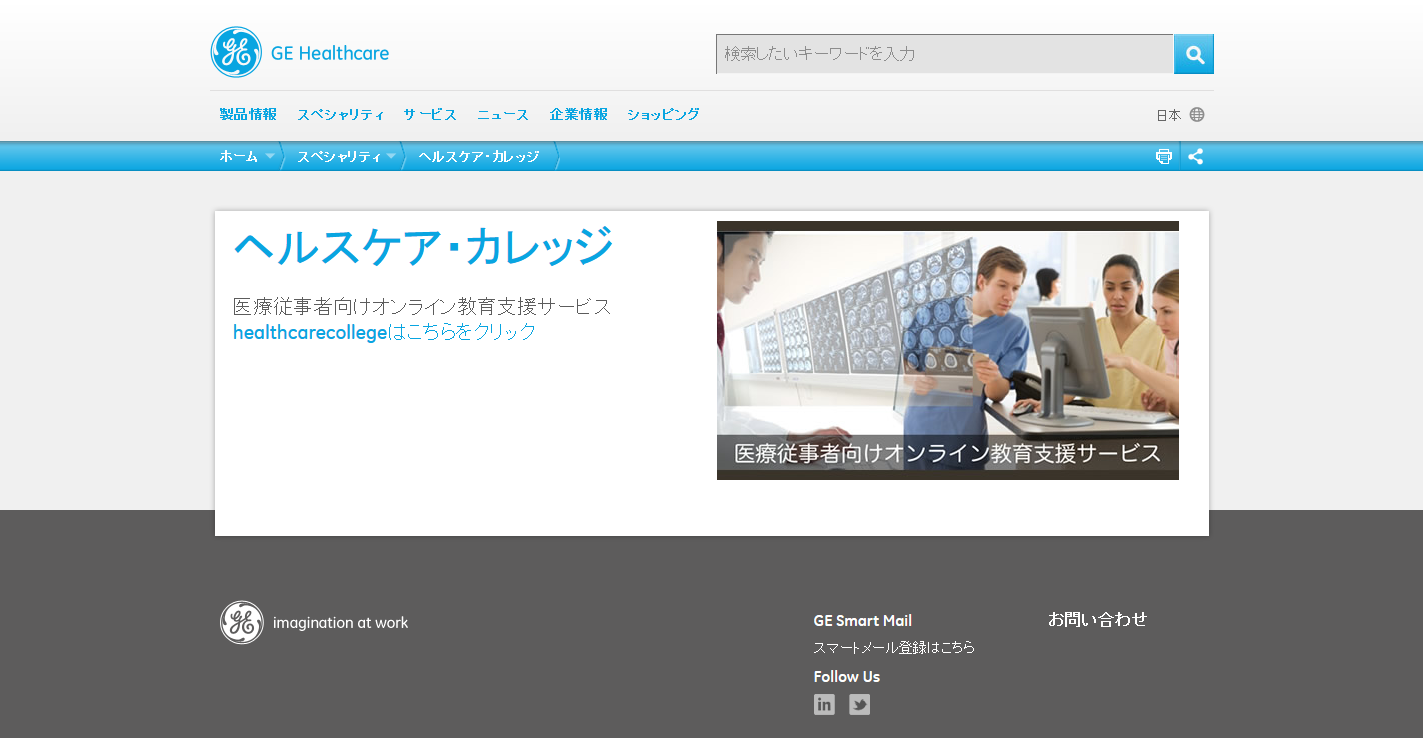
Task: Click the GE Healthcare logo in header
Action: click(x=300, y=52)
